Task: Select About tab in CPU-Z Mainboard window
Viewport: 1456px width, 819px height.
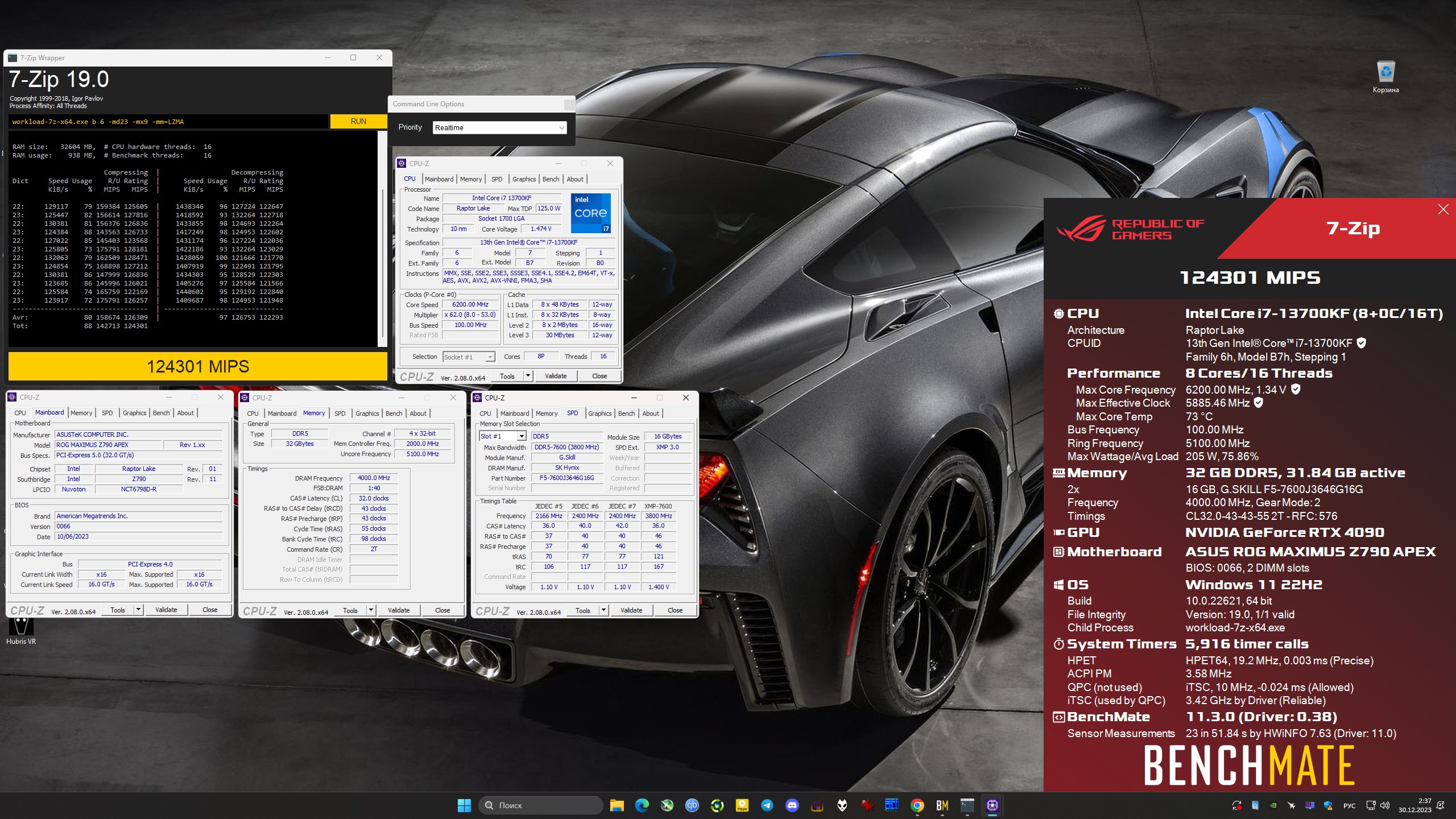Action: point(185,413)
